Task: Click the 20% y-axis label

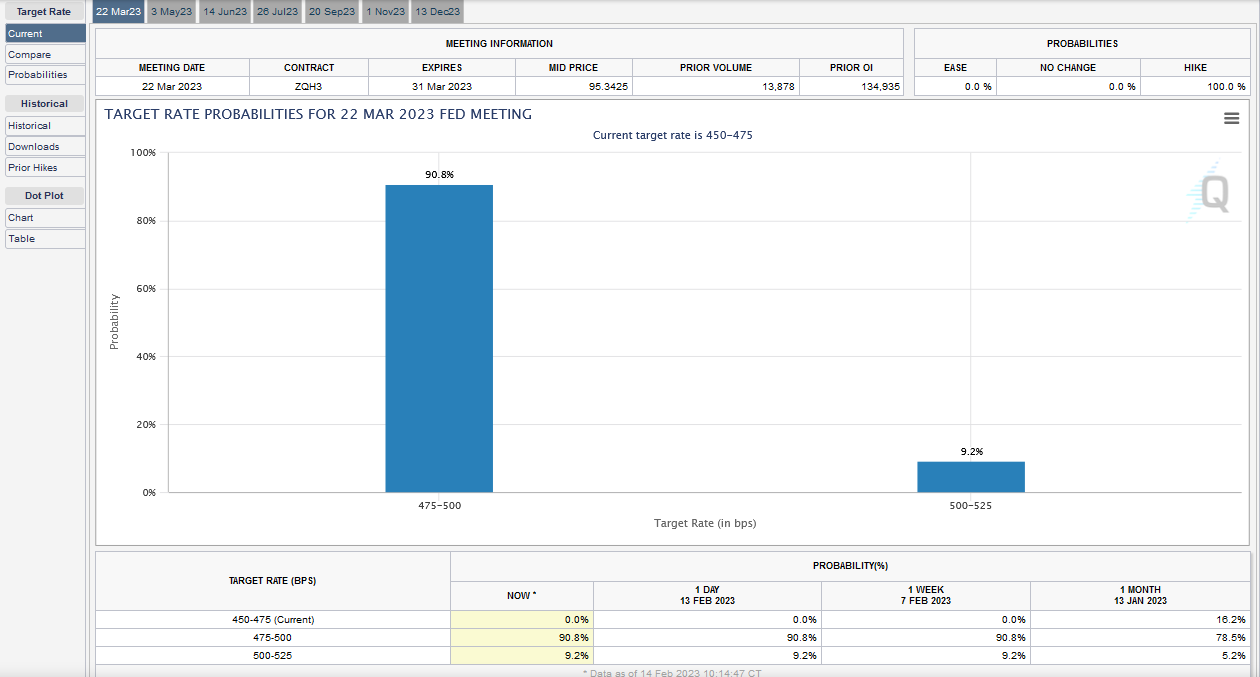Action: point(146,425)
